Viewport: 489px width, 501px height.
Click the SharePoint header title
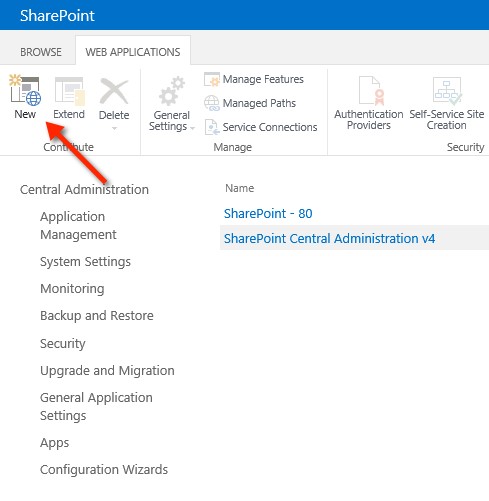57,16
